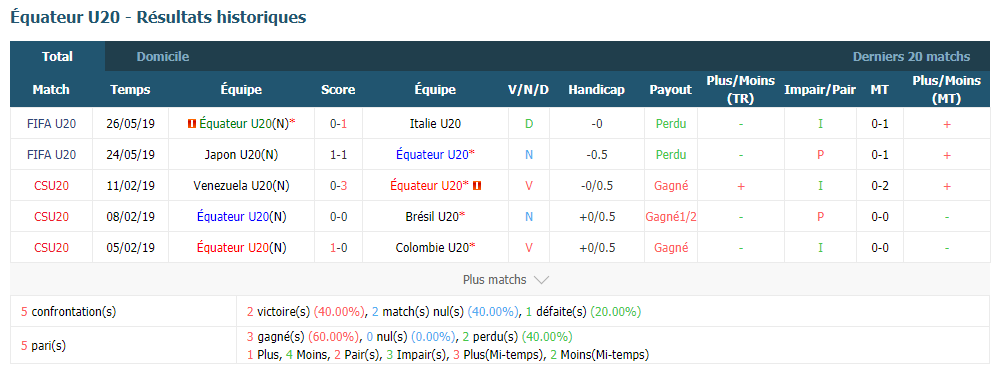Click red card icon beside Équateur U20 on 26/05/19
Image resolution: width=1001 pixels, height=372 pixels.
pos(191,124)
